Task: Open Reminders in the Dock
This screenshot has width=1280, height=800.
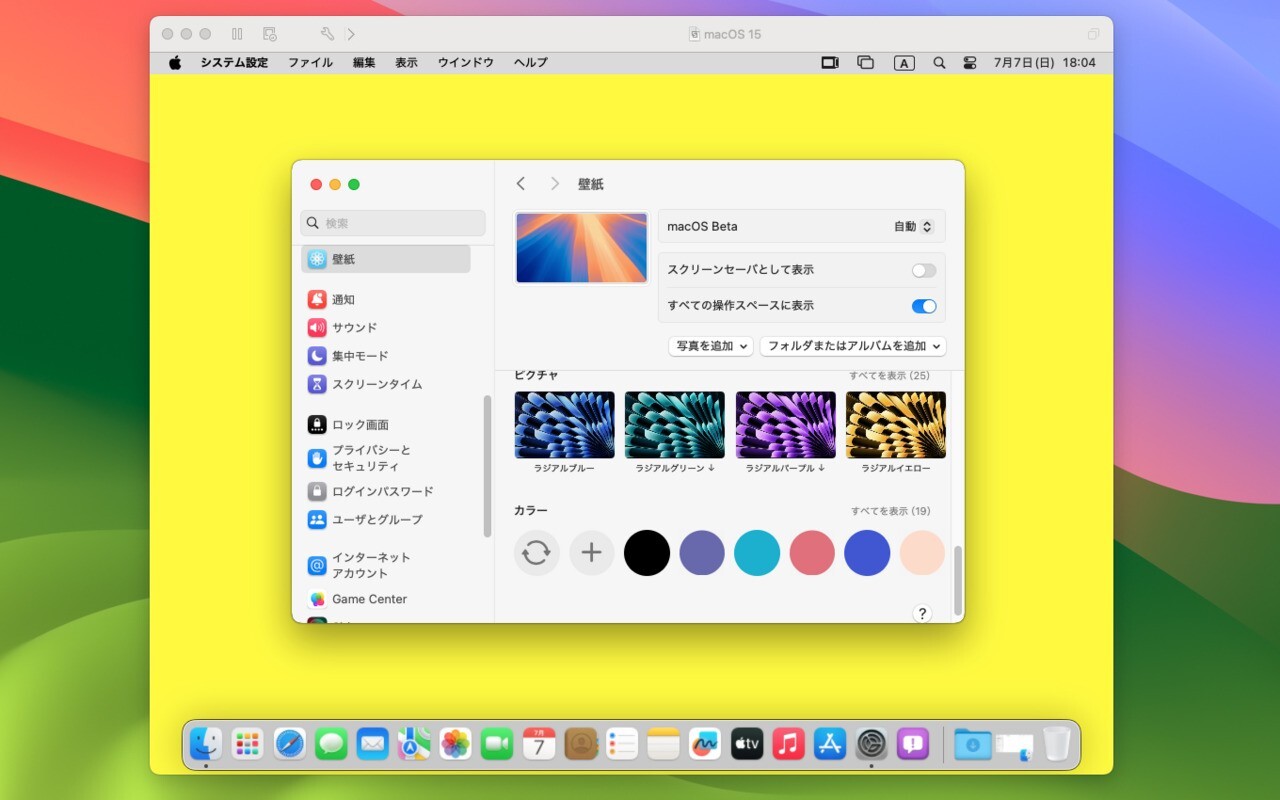Action: [x=622, y=743]
